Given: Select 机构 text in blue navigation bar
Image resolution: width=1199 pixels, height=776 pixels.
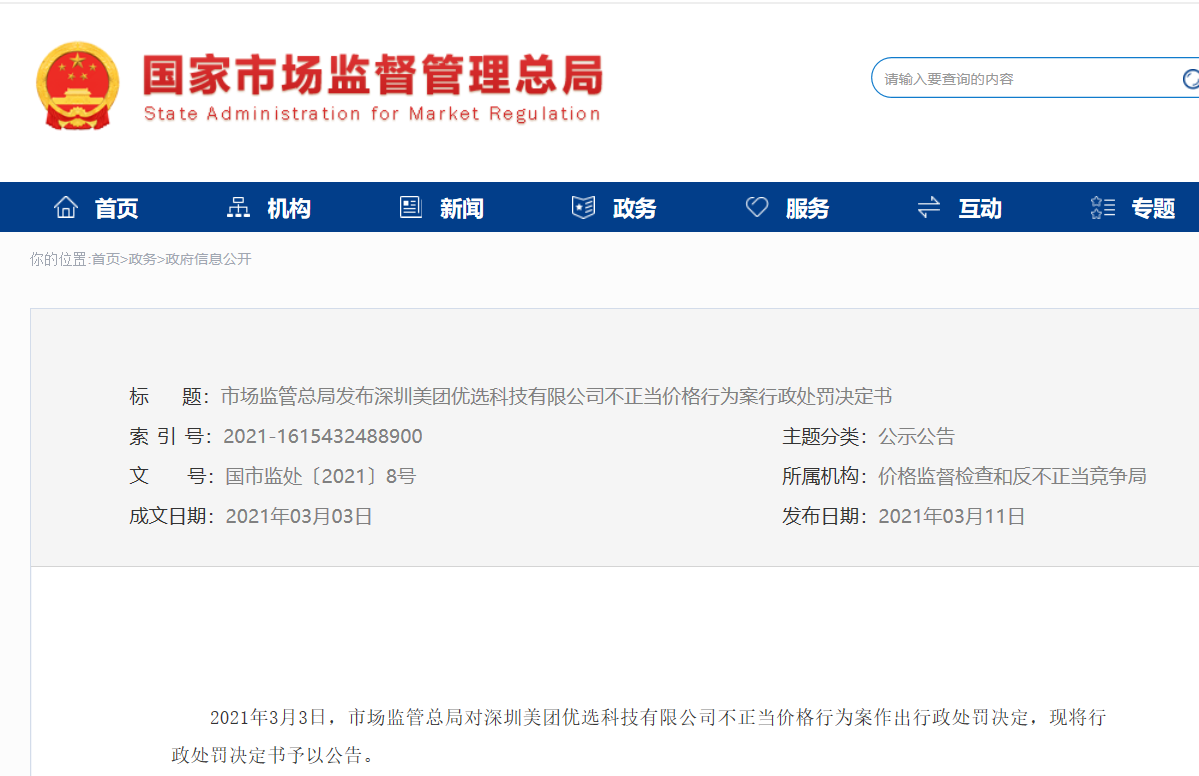Looking at the screenshot, I should coord(289,208).
